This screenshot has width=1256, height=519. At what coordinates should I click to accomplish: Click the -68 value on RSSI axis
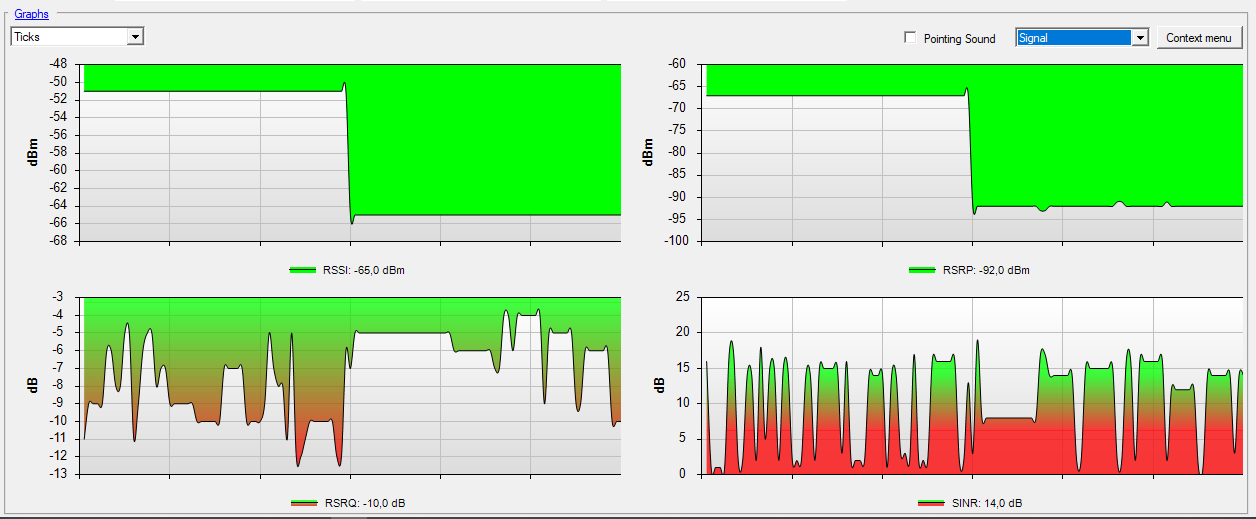point(58,240)
